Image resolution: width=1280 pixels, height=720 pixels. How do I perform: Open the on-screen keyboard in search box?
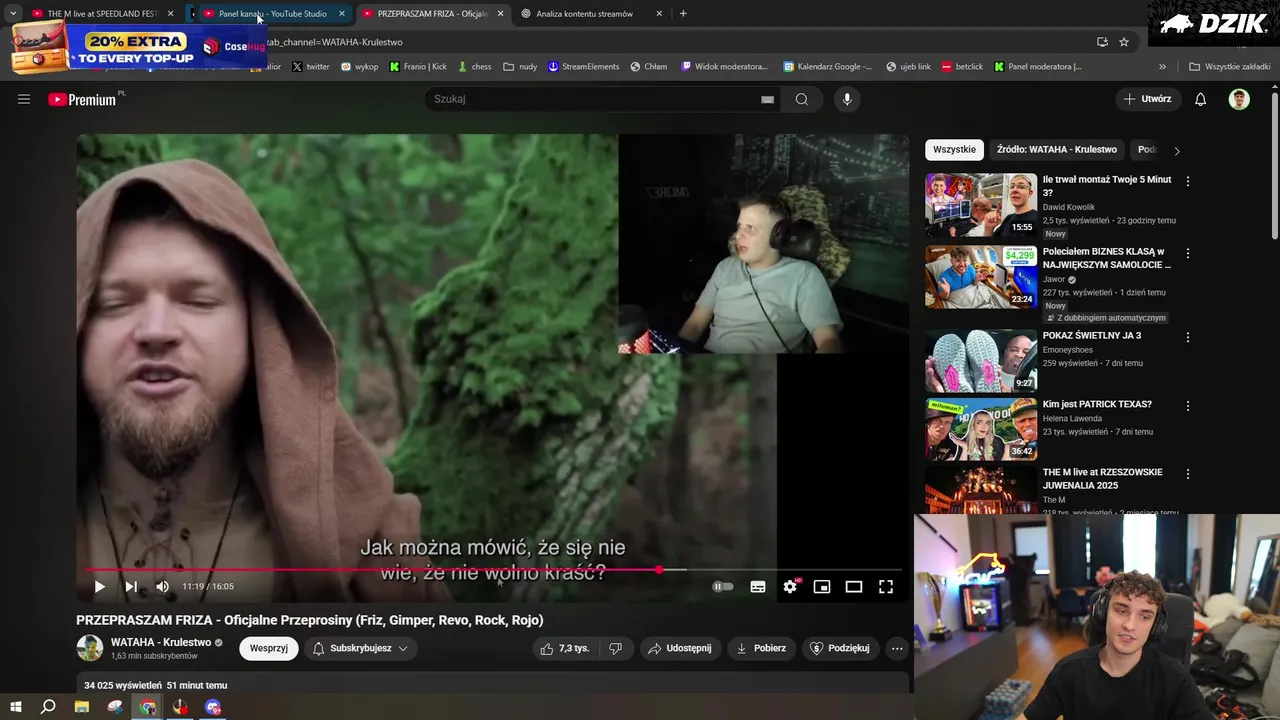[767, 99]
